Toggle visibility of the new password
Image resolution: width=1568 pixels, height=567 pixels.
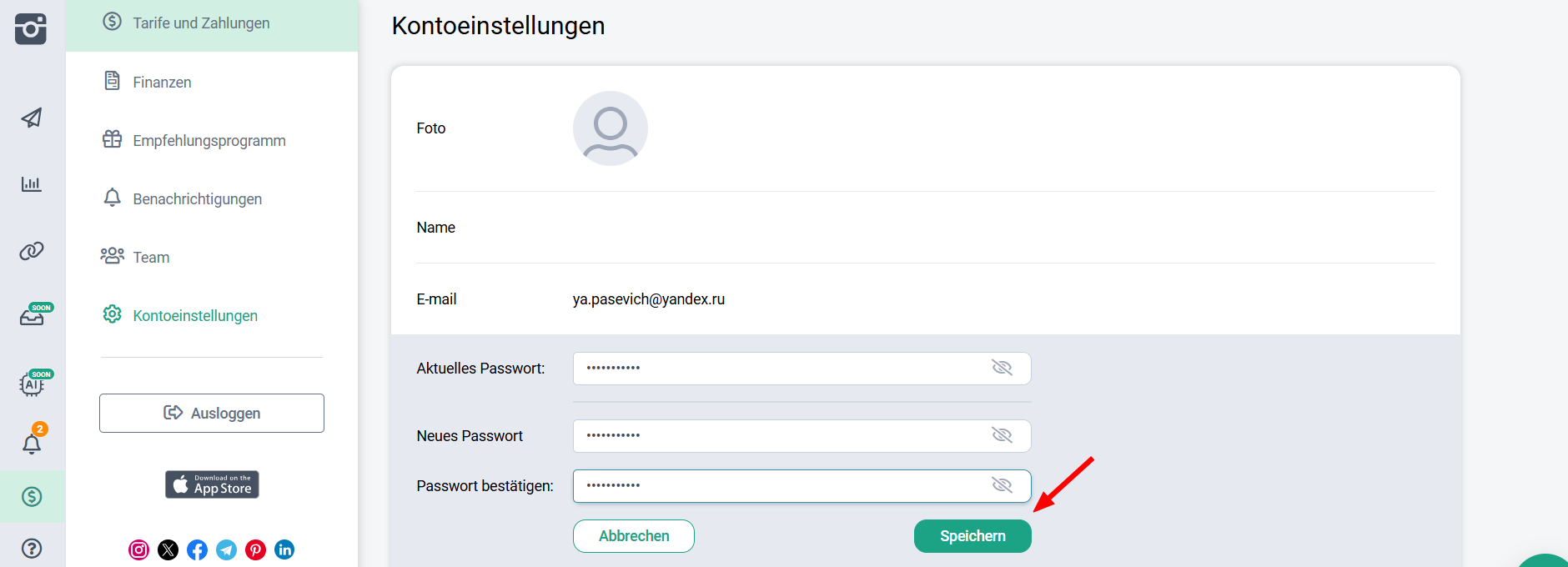coord(1002,435)
